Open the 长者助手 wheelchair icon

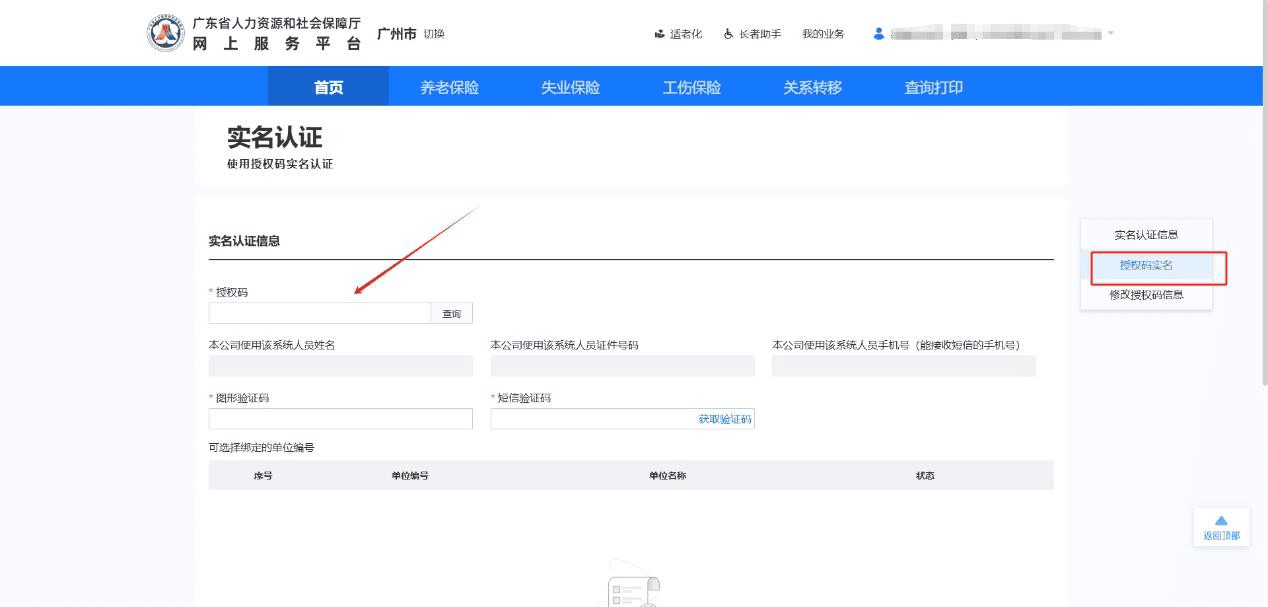click(x=729, y=34)
